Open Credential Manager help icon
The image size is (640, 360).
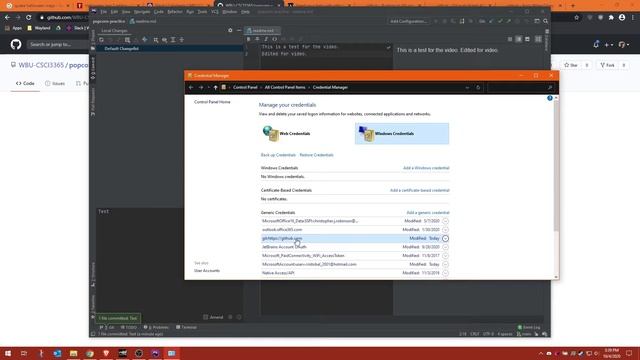(550, 98)
